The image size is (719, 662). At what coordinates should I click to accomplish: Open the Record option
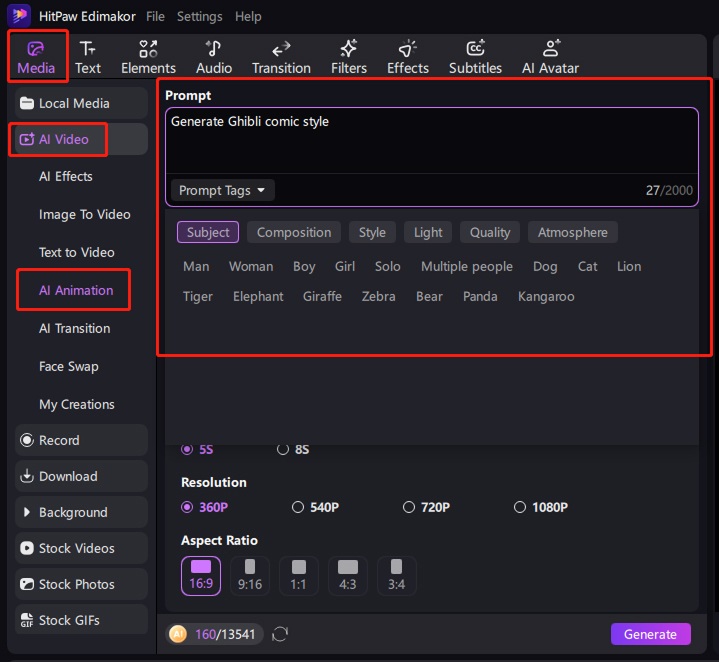(x=81, y=440)
